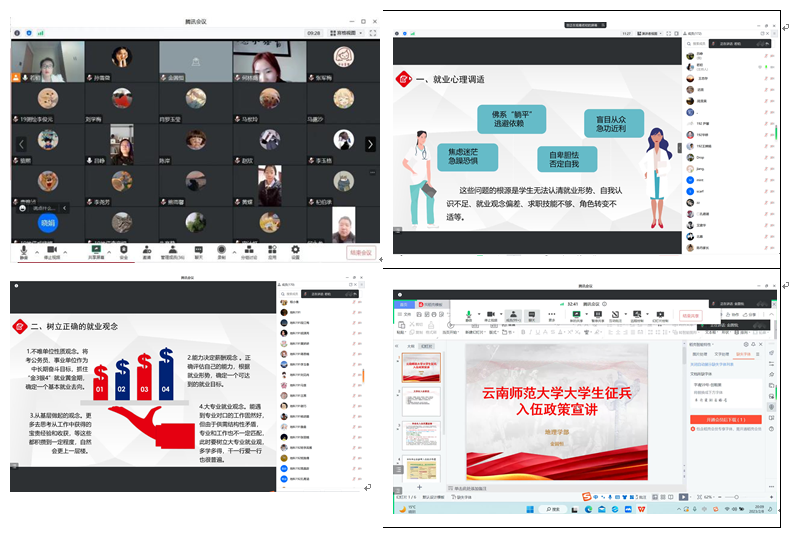Open Settings (设置) gear in gallery-view meeting toolbar

296,251
